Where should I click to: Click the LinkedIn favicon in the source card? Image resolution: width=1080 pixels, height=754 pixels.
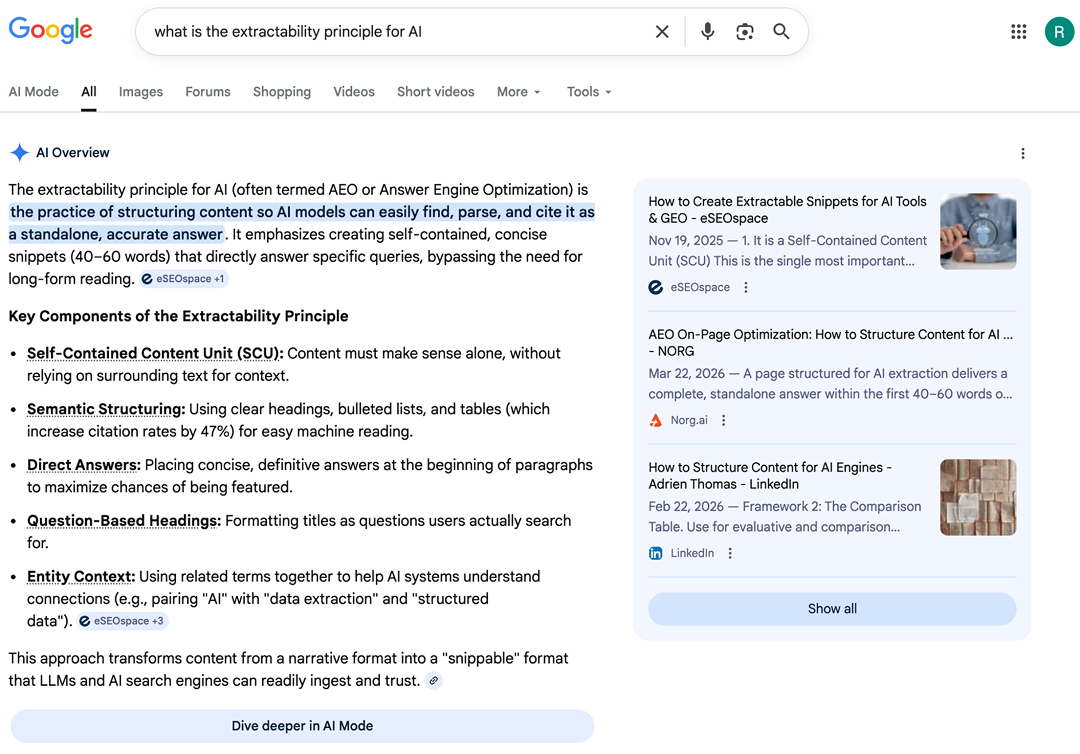coord(656,553)
